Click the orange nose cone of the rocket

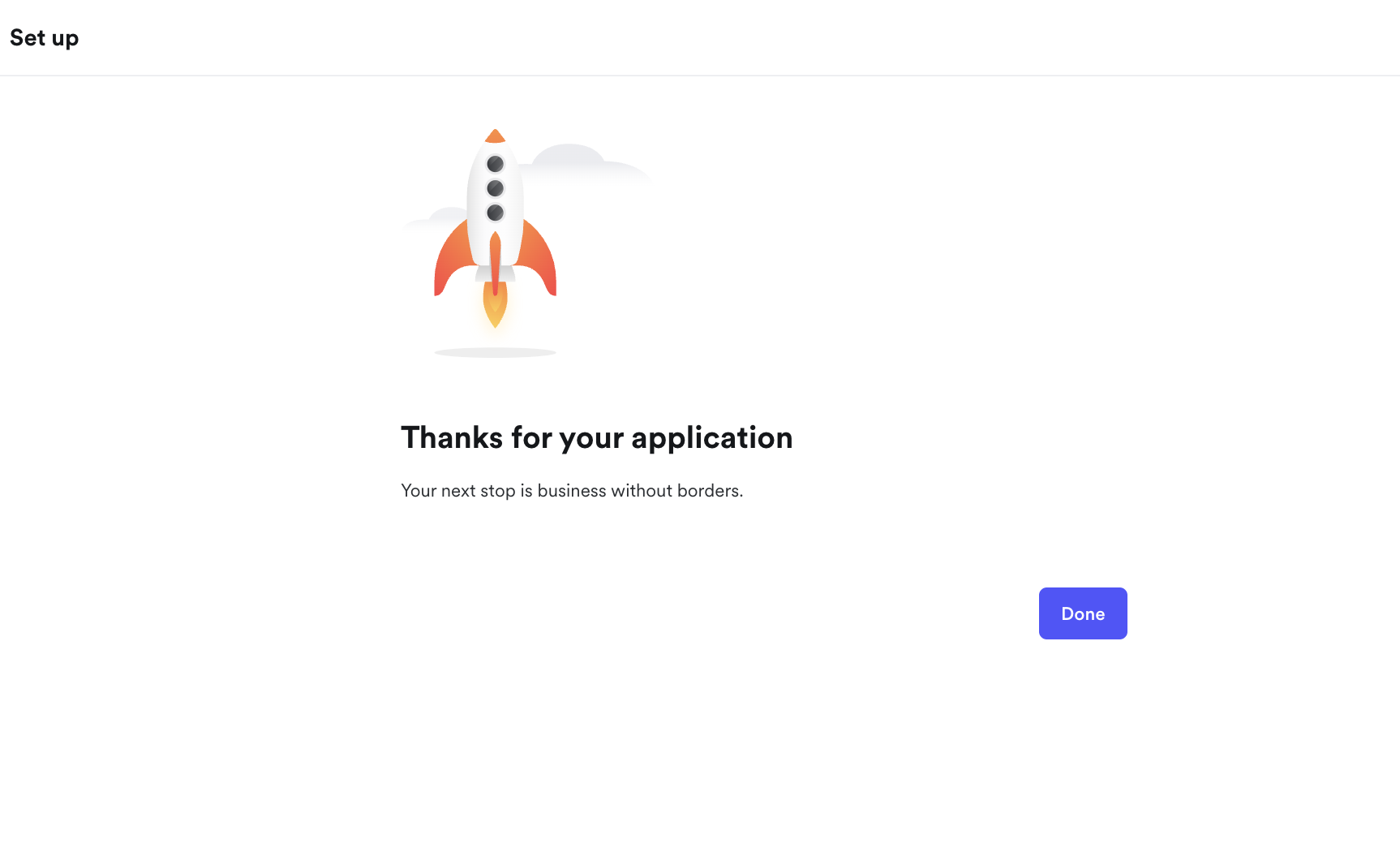496,136
